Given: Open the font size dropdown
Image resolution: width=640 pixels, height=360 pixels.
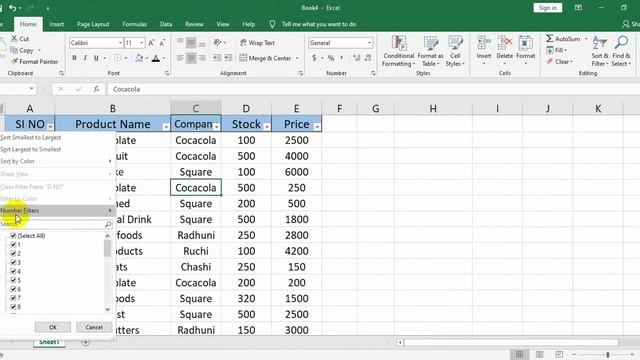Looking at the screenshot, I should click(x=142, y=43).
